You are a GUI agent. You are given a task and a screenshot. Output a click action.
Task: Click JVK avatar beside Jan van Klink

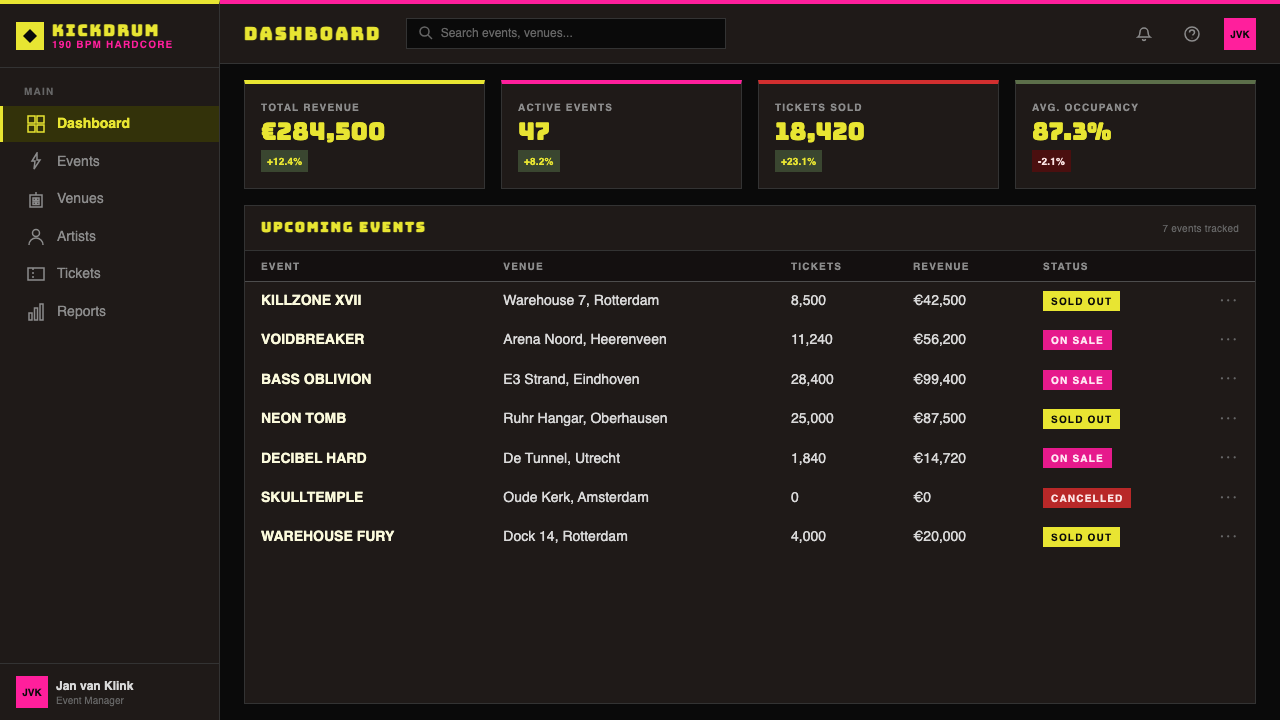pos(32,692)
